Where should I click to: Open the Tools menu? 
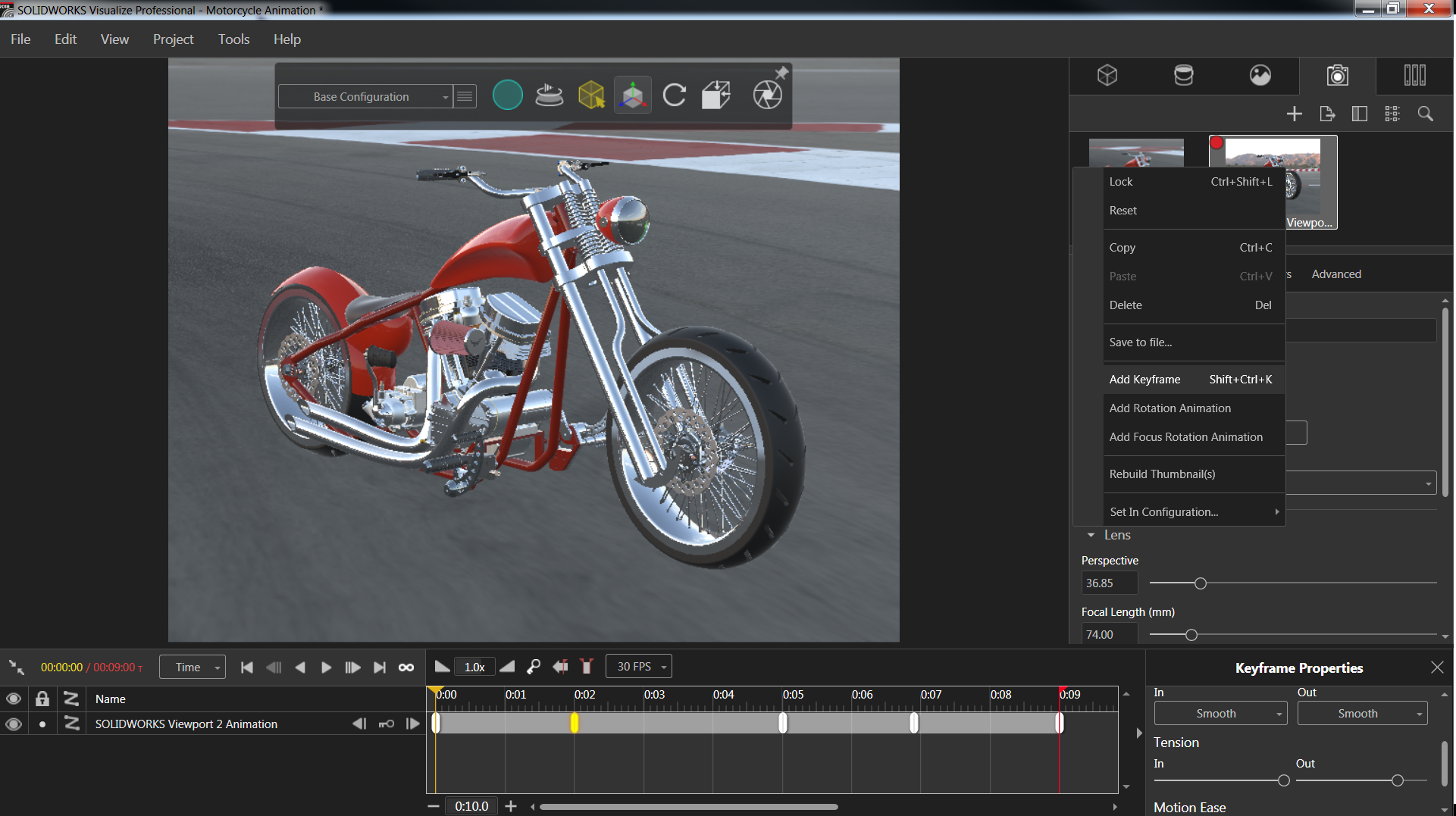pyautogui.click(x=233, y=39)
